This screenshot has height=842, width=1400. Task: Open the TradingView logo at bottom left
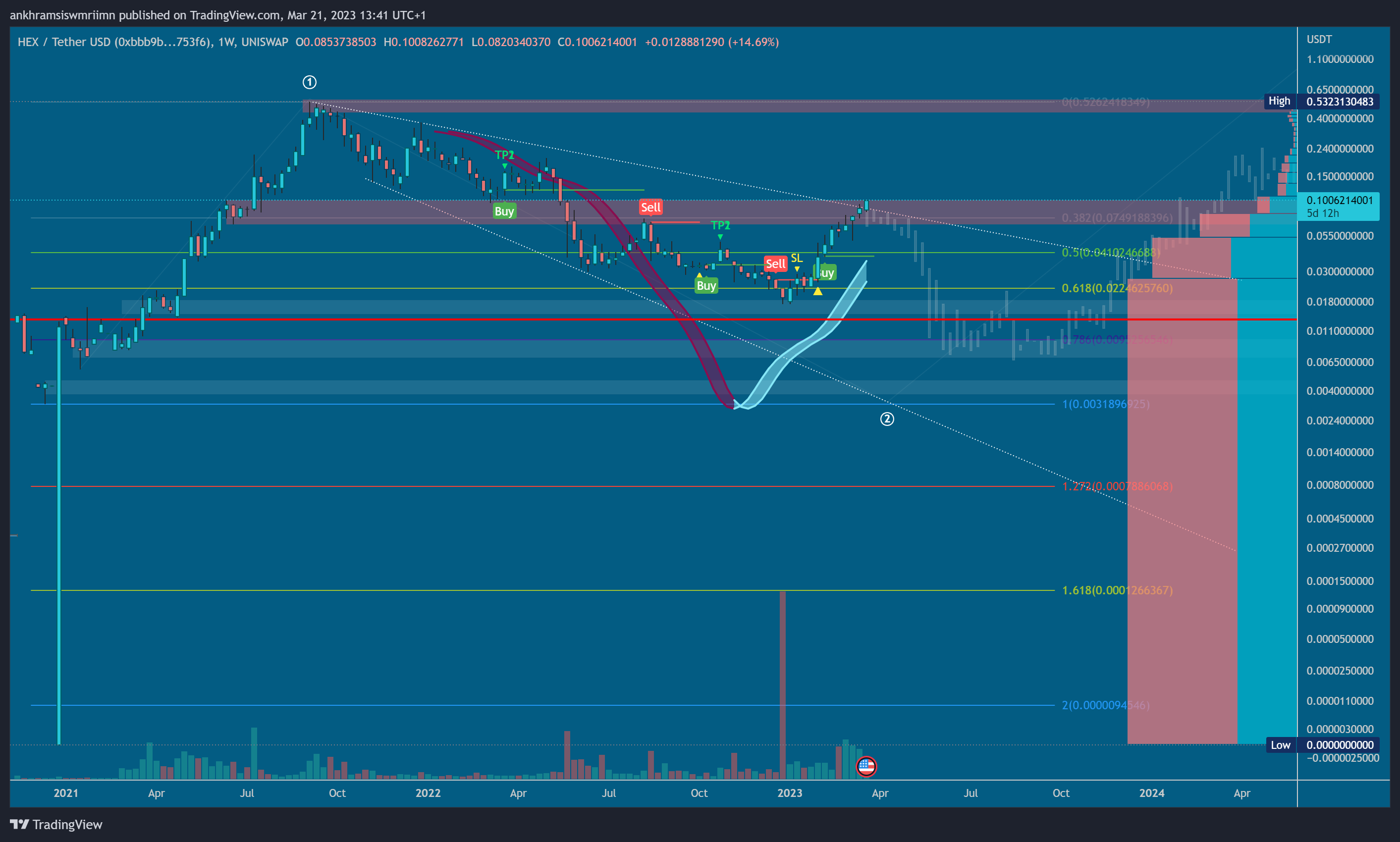[56, 824]
